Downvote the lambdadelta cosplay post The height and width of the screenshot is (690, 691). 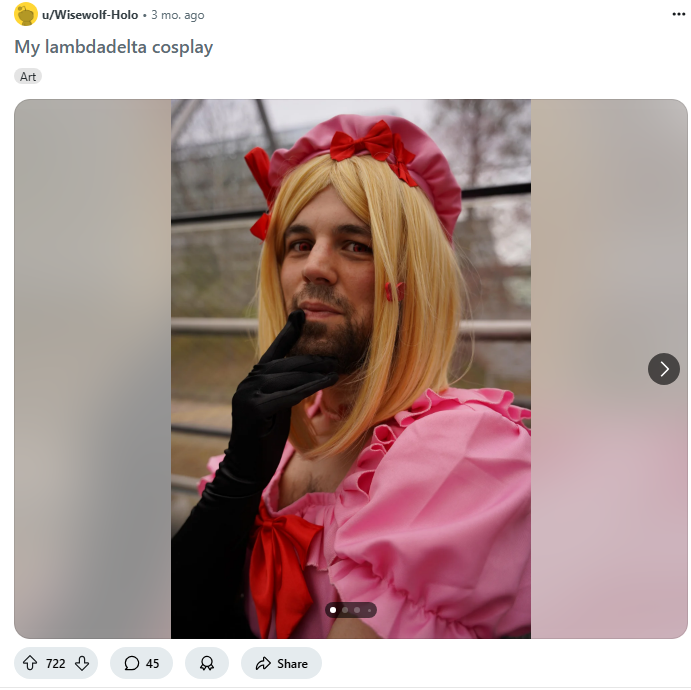[x=82, y=663]
